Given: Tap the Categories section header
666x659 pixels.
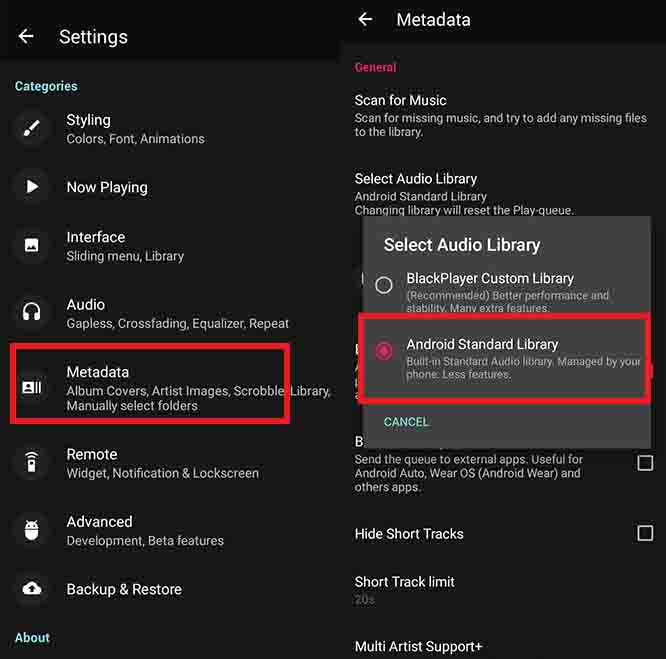Looking at the screenshot, I should [46, 86].
